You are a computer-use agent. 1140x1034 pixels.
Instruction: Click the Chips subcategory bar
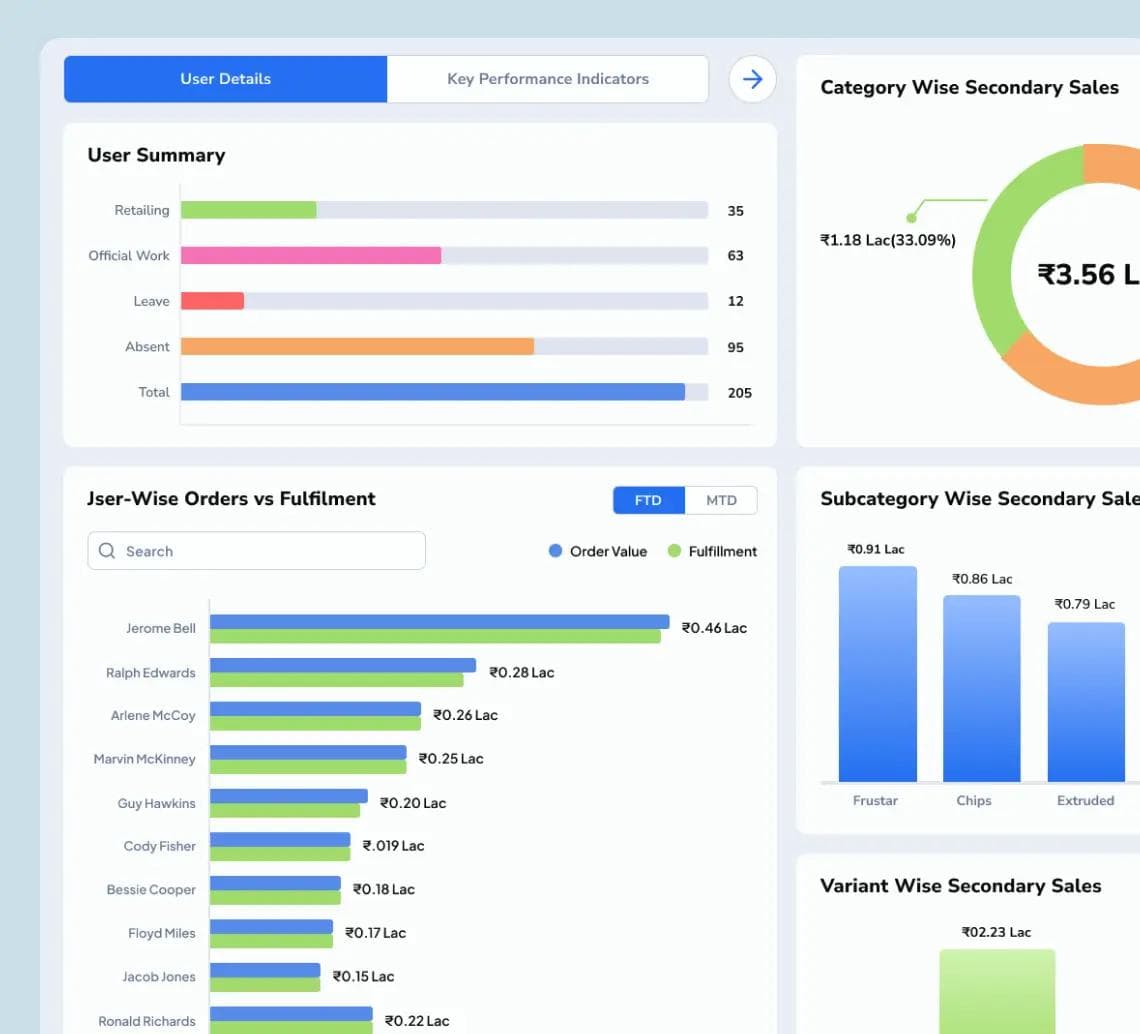[982, 689]
